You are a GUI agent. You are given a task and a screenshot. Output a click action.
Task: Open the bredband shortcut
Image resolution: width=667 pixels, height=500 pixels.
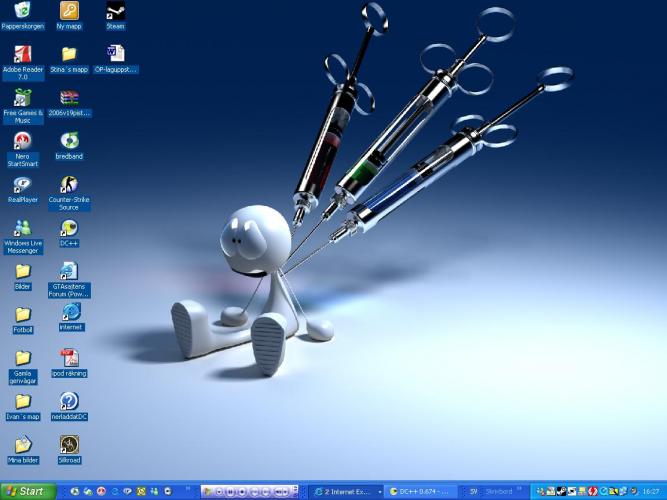(69, 141)
